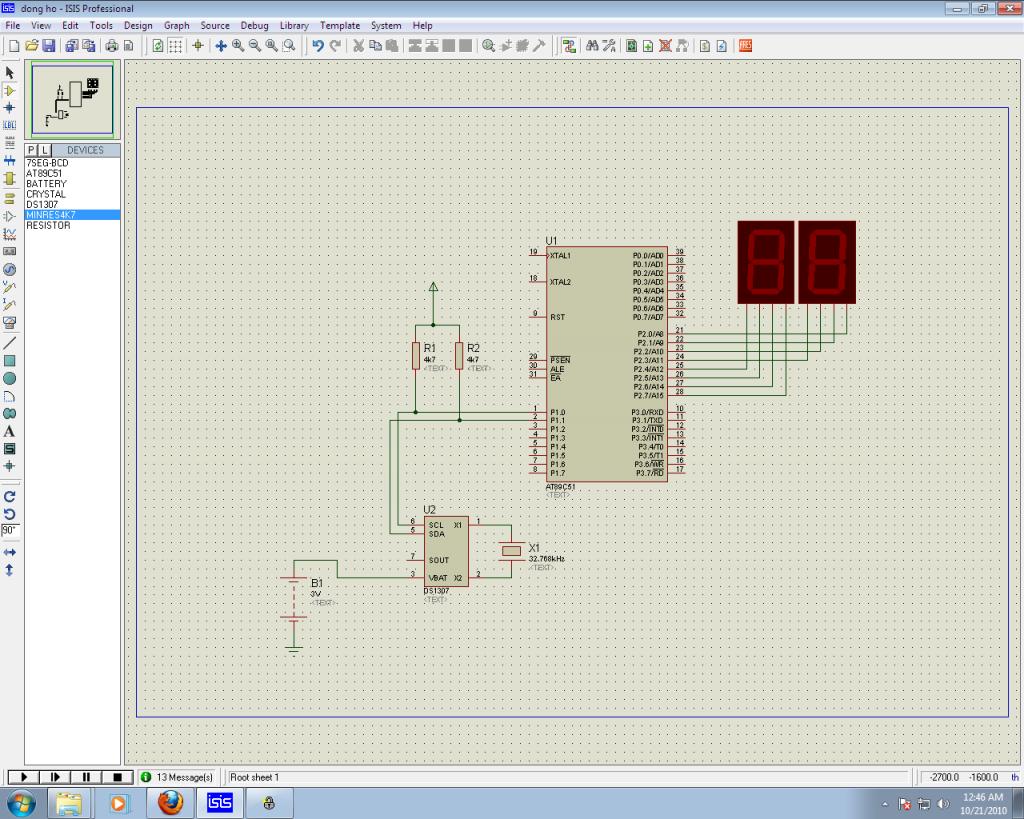
Task: Select AT89C51 in the devices list
Action: click(45, 173)
